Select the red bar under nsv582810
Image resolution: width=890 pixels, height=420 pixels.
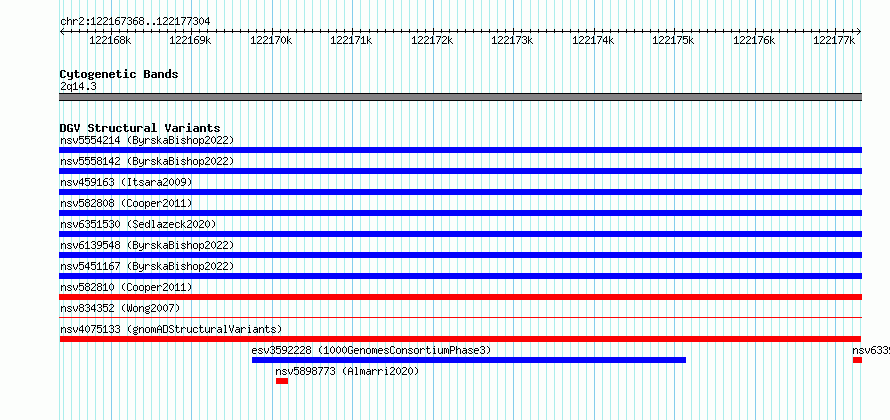[x=460, y=297]
